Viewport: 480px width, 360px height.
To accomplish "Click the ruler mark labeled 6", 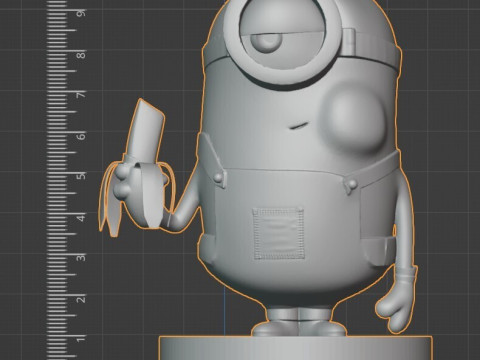I will tap(82, 136).
